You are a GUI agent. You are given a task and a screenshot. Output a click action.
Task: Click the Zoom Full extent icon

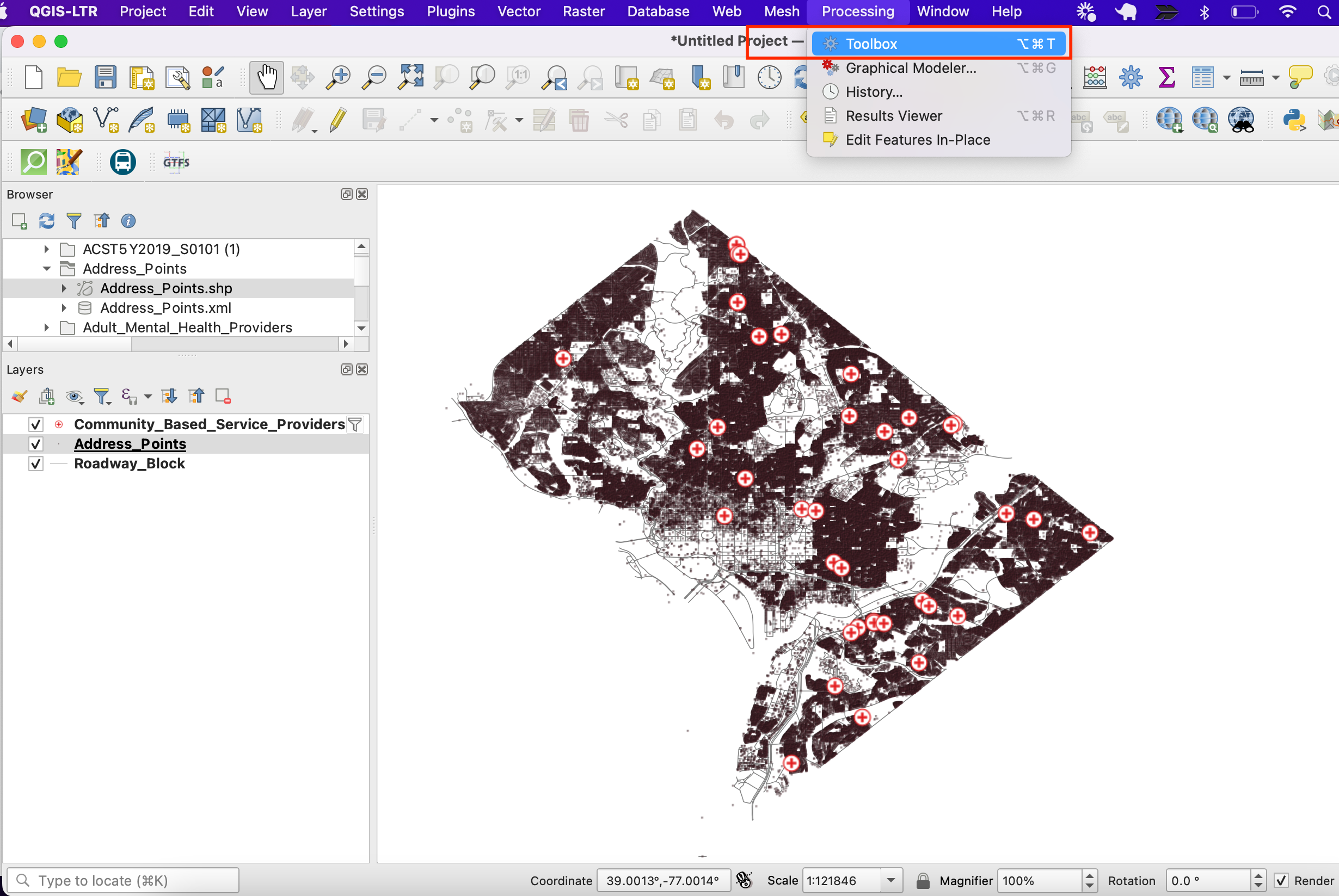click(x=410, y=77)
